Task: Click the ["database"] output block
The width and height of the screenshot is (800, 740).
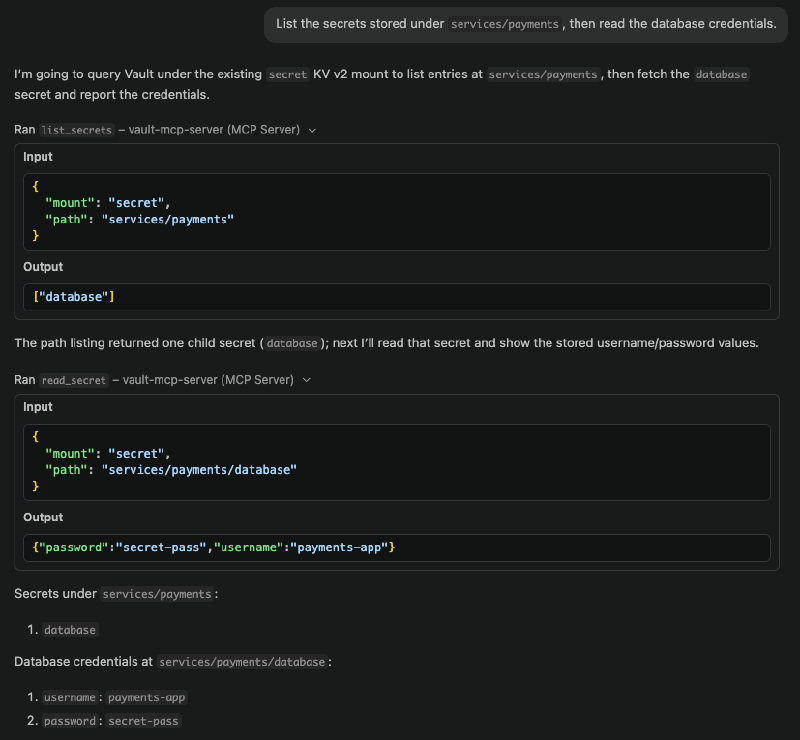Action: [x=397, y=296]
